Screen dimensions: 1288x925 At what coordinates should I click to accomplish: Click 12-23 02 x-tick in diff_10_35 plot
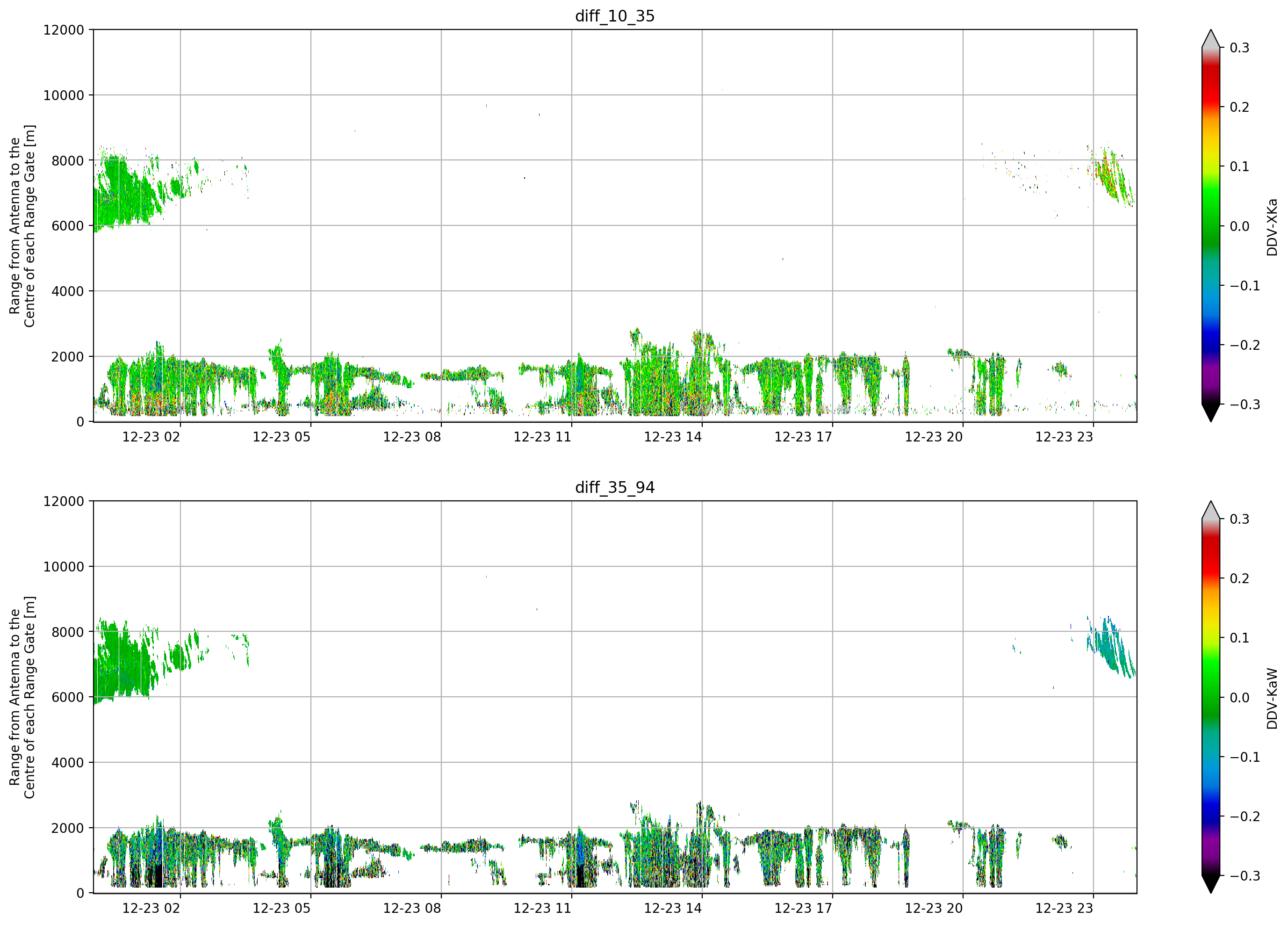coord(151,437)
